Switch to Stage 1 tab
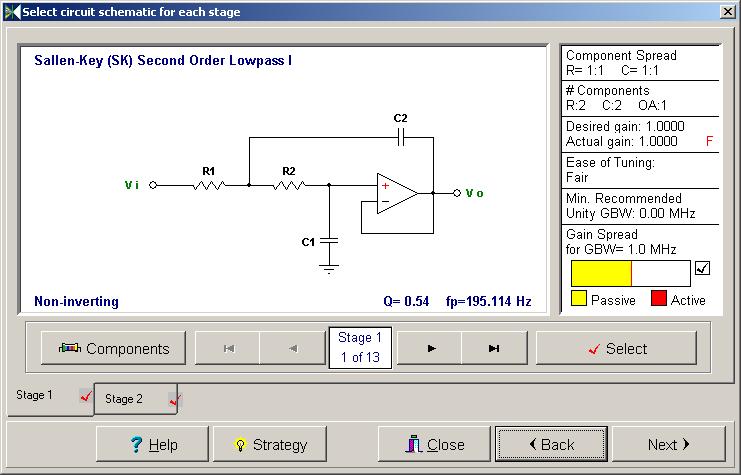This screenshot has height=475, width=741. (x=50, y=399)
